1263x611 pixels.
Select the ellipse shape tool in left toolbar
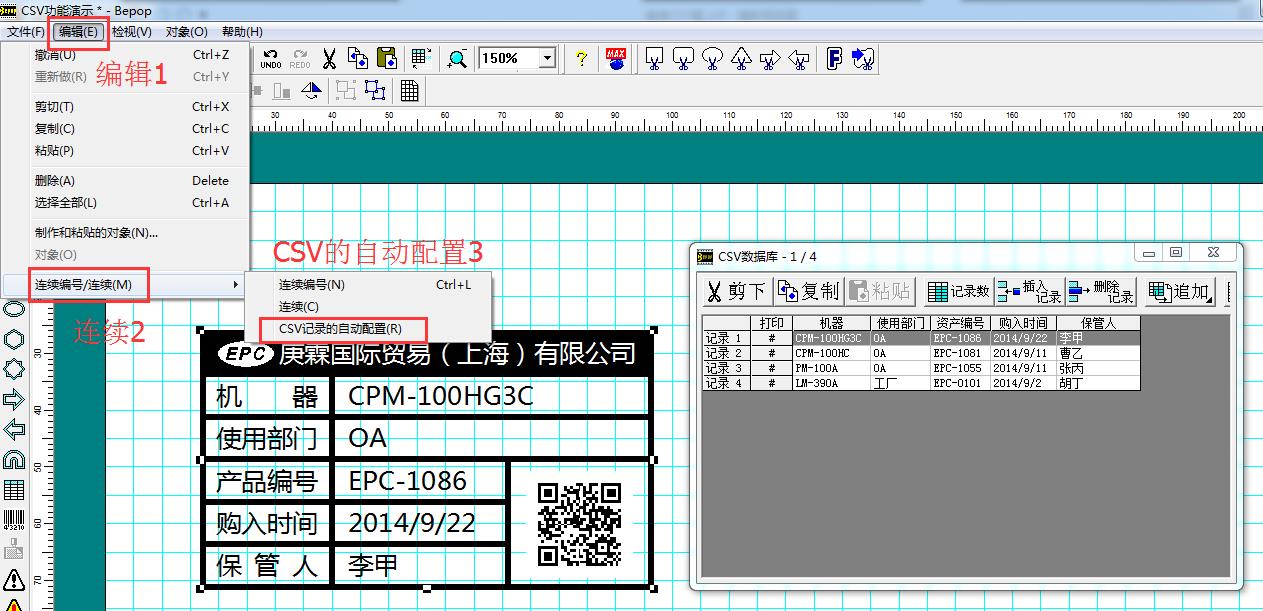pos(14,309)
